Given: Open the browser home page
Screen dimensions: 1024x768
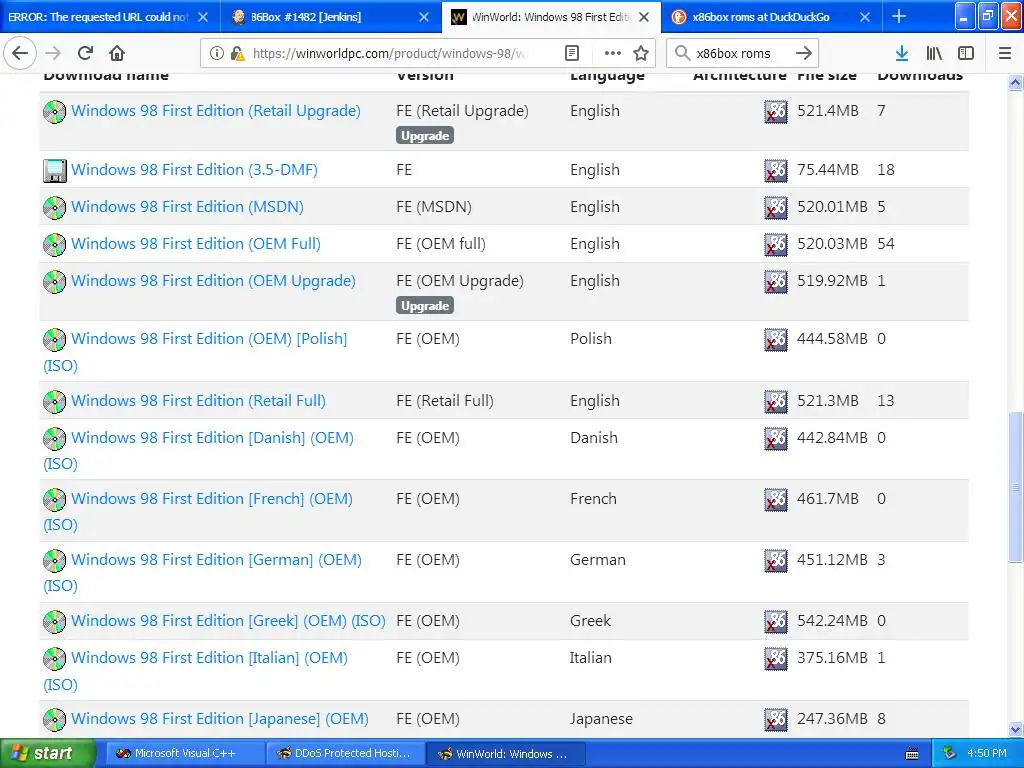Looking at the screenshot, I should click(117, 53).
